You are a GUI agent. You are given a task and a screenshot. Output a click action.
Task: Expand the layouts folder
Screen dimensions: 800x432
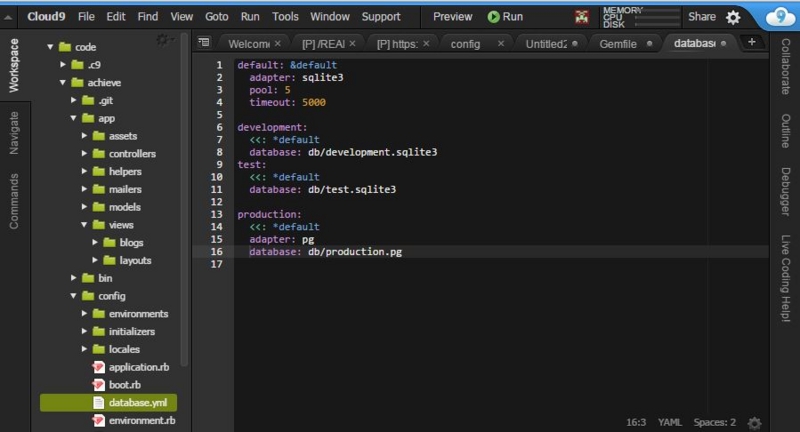tap(95, 260)
